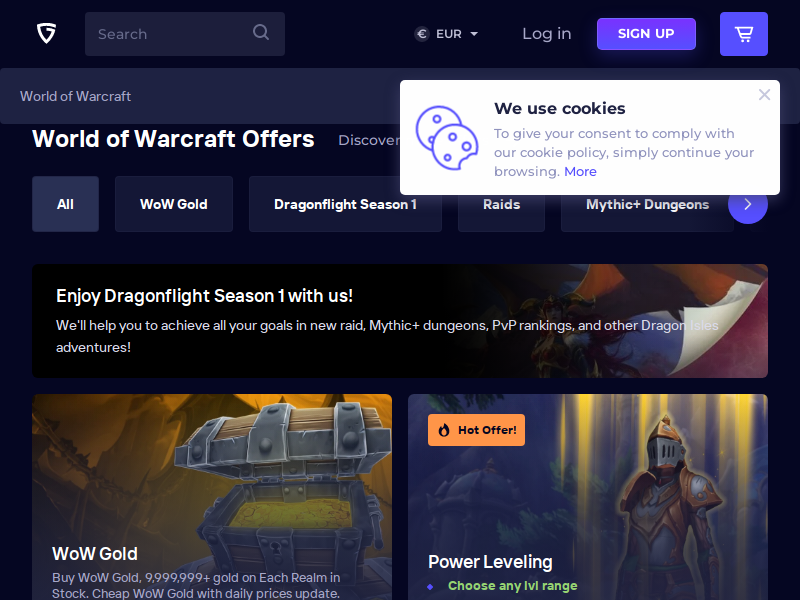Select the WoW Gold category tab
Image resolution: width=800 pixels, height=600 pixels.
coord(173,204)
